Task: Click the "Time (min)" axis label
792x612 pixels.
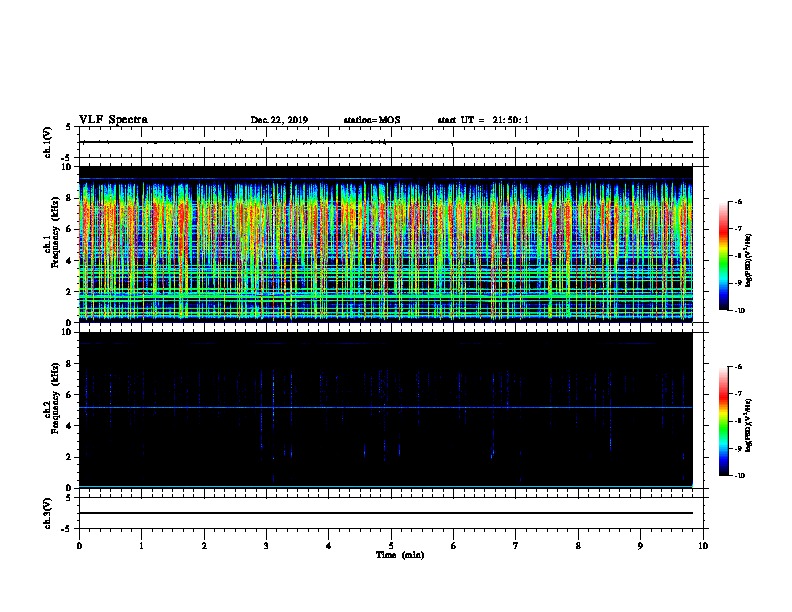Action: [400, 555]
